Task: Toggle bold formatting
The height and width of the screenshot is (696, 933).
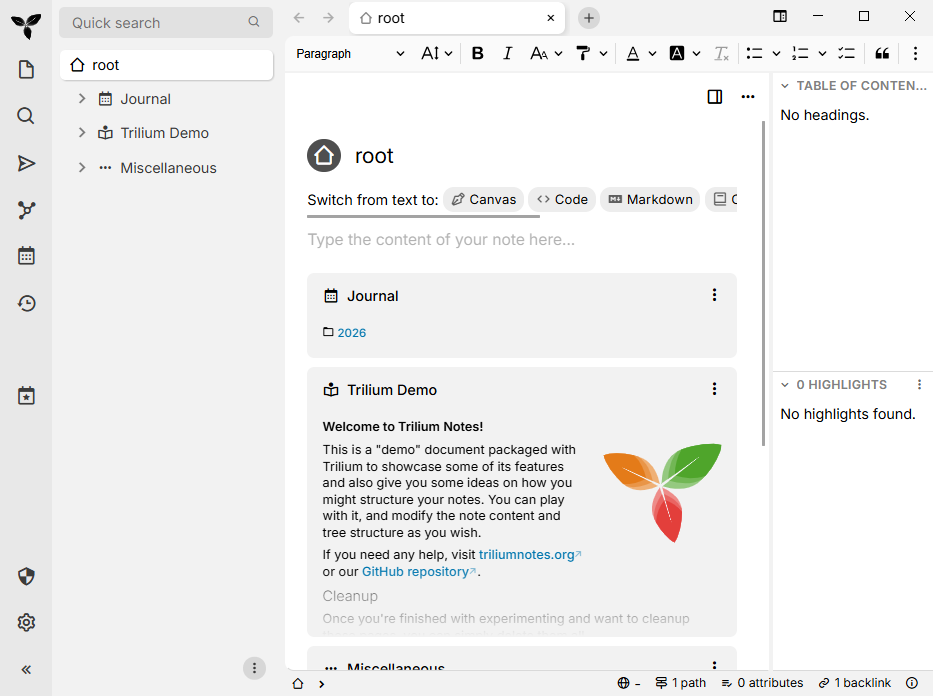Action: (477, 54)
